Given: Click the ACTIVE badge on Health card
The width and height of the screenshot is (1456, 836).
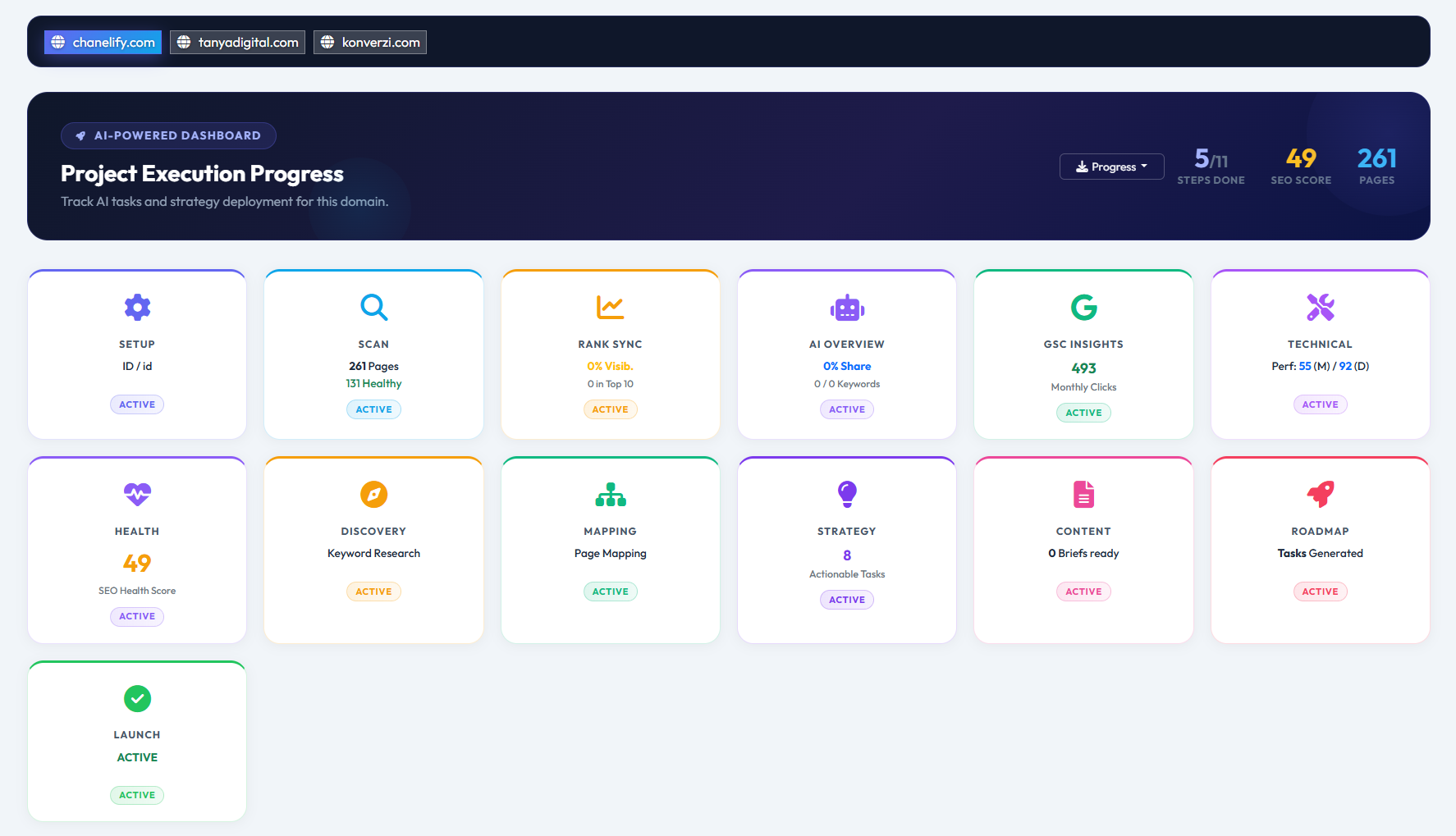Looking at the screenshot, I should pos(137,616).
